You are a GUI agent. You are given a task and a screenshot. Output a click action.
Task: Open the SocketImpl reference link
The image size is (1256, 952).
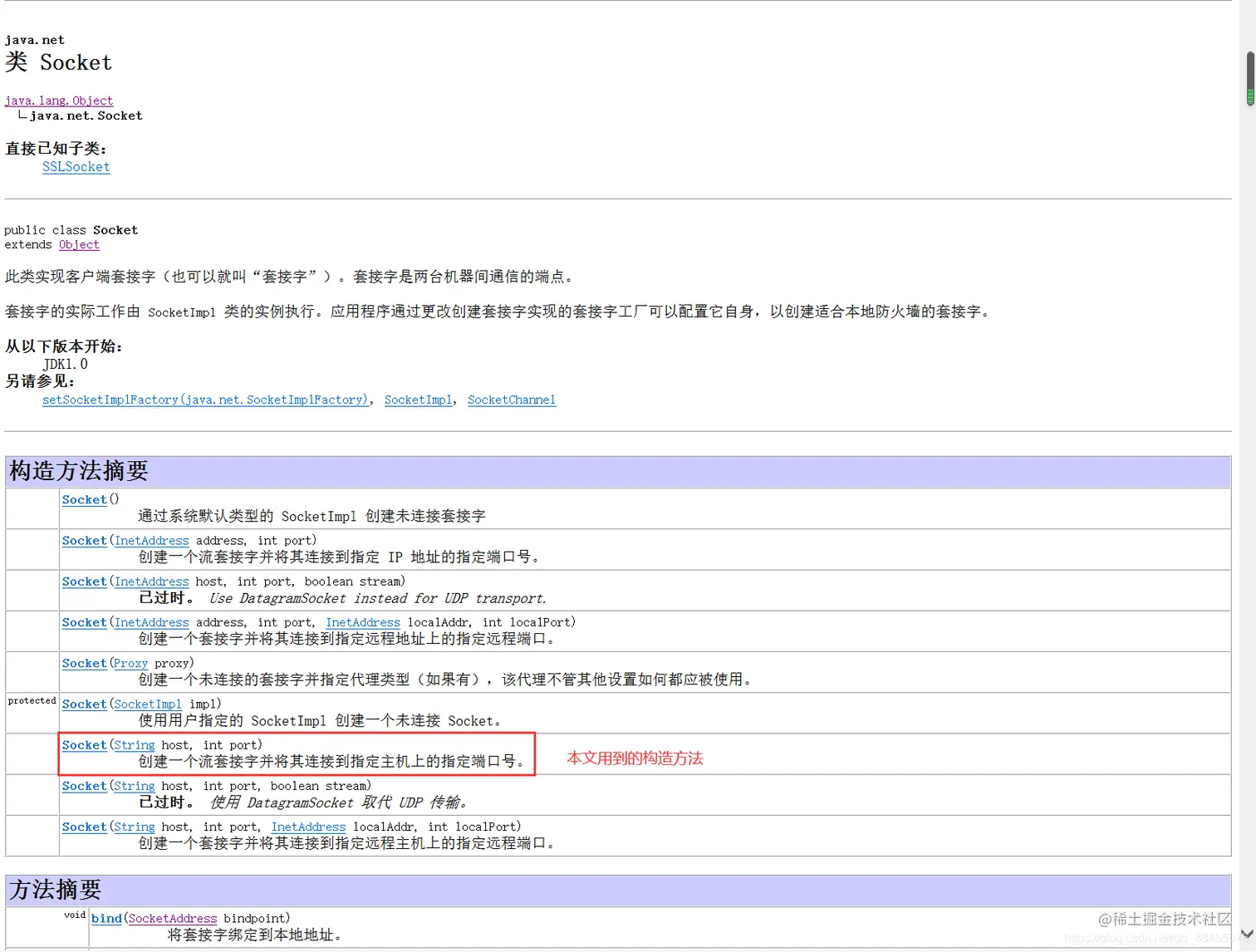(418, 400)
